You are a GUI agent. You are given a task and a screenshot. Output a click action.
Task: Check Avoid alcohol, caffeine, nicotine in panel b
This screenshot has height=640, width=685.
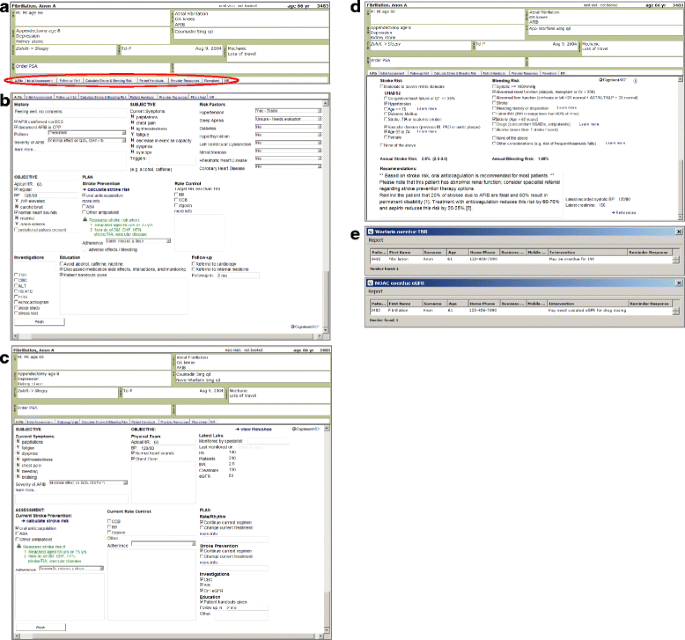click(62, 264)
